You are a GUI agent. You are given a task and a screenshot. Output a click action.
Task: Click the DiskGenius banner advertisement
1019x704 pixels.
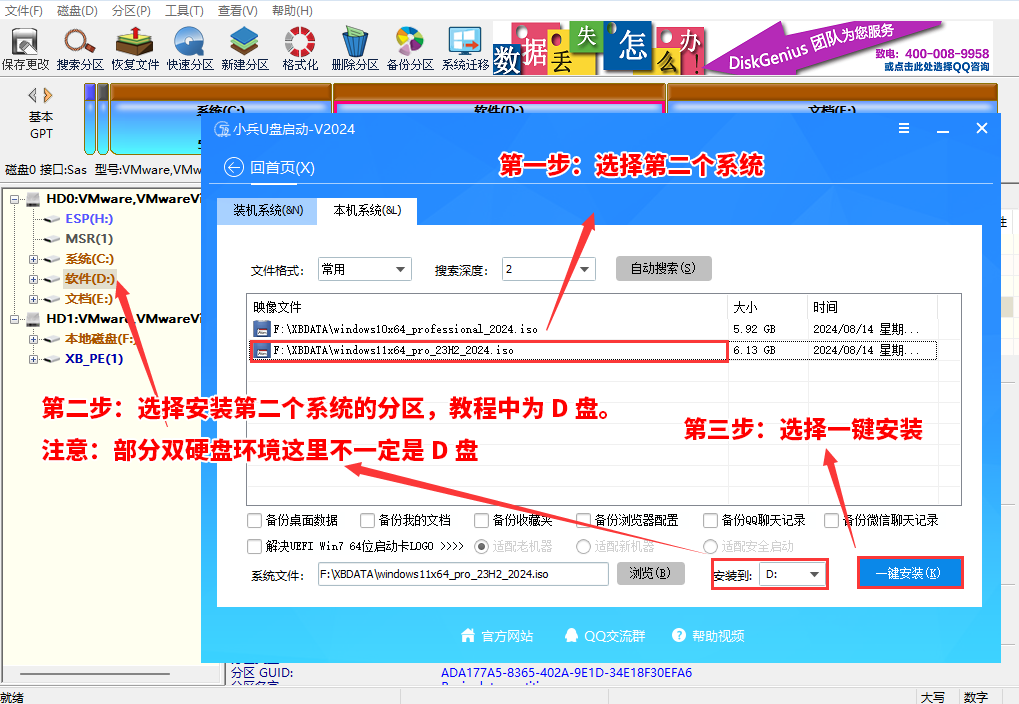pos(743,47)
